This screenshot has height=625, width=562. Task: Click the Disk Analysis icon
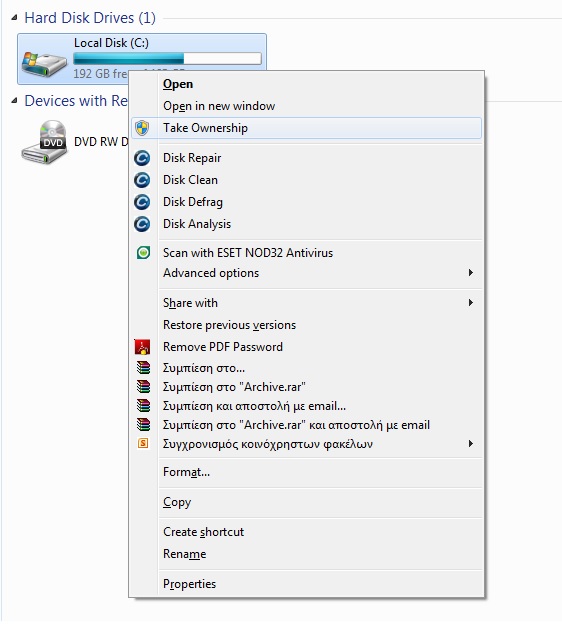pos(142,224)
